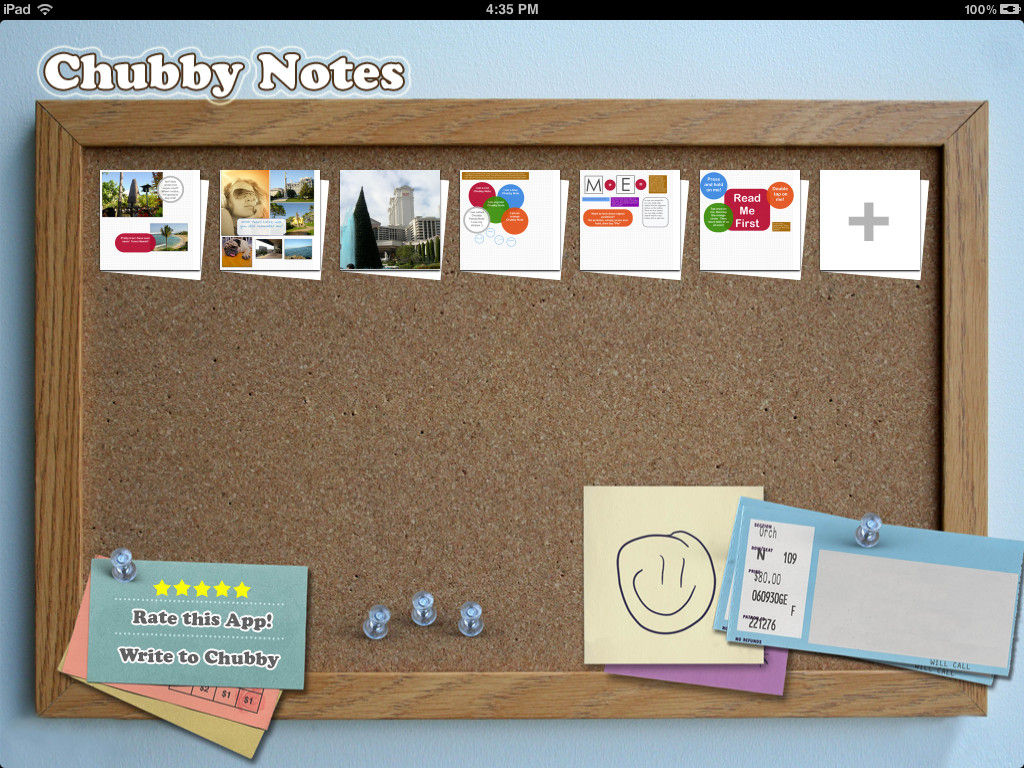1024x768 pixels.
Task: Tap the pushpin holding the rating card
Action: coord(123,564)
